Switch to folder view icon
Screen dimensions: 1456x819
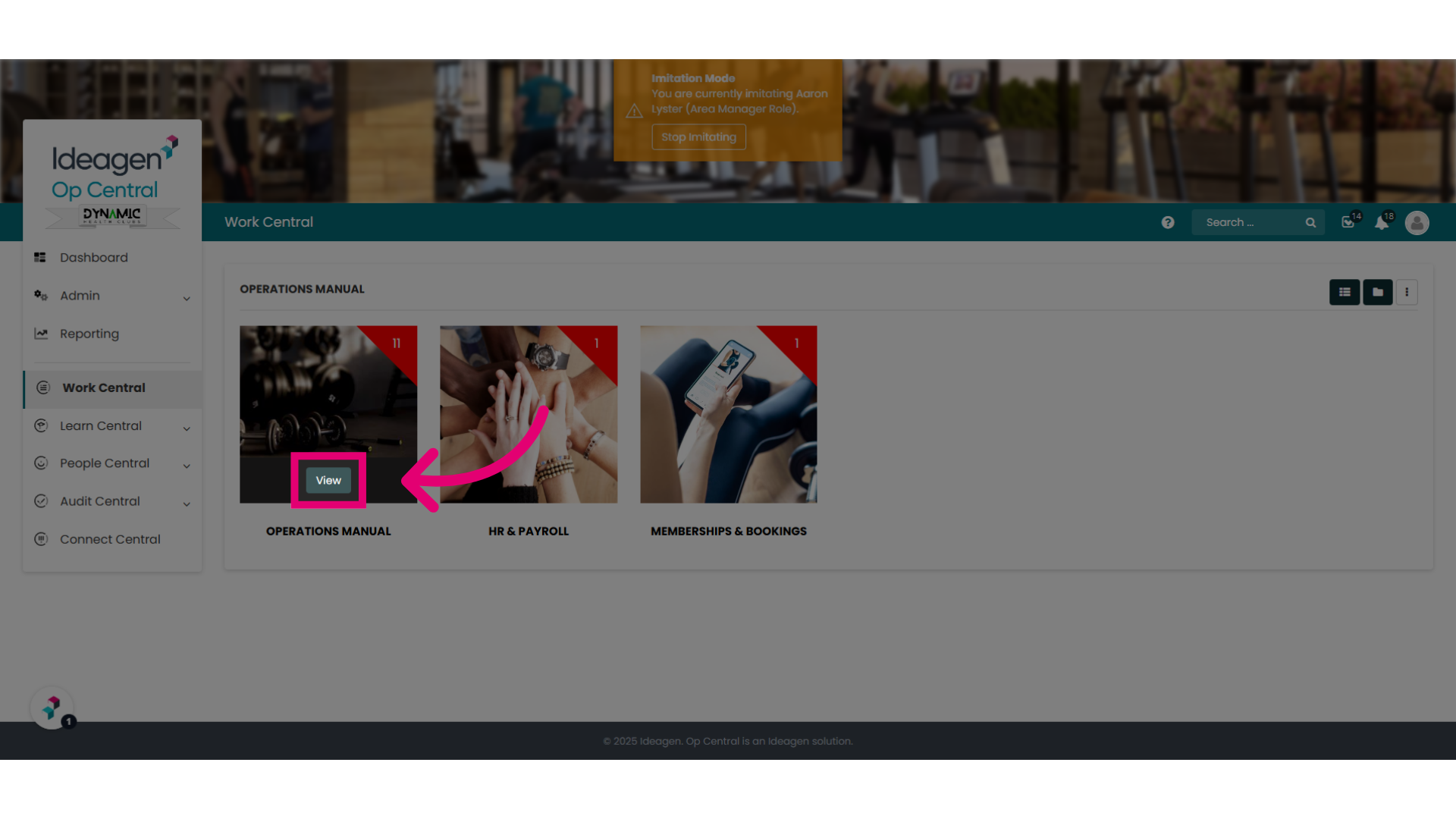(x=1378, y=292)
